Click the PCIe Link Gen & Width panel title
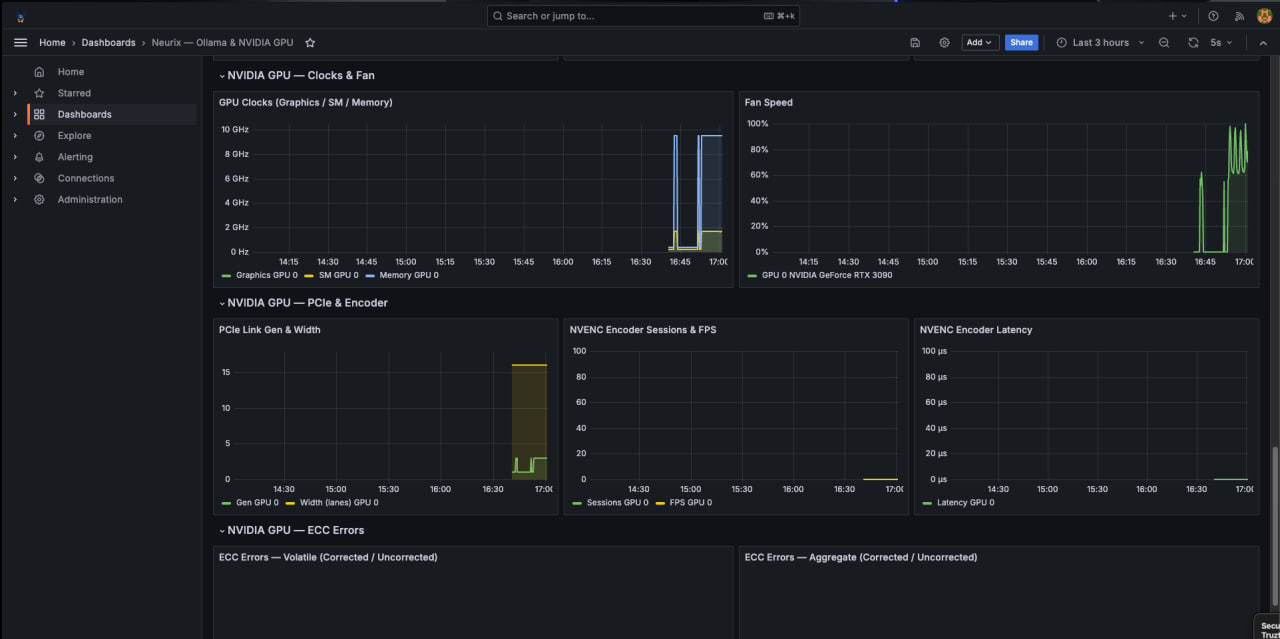 [270, 330]
